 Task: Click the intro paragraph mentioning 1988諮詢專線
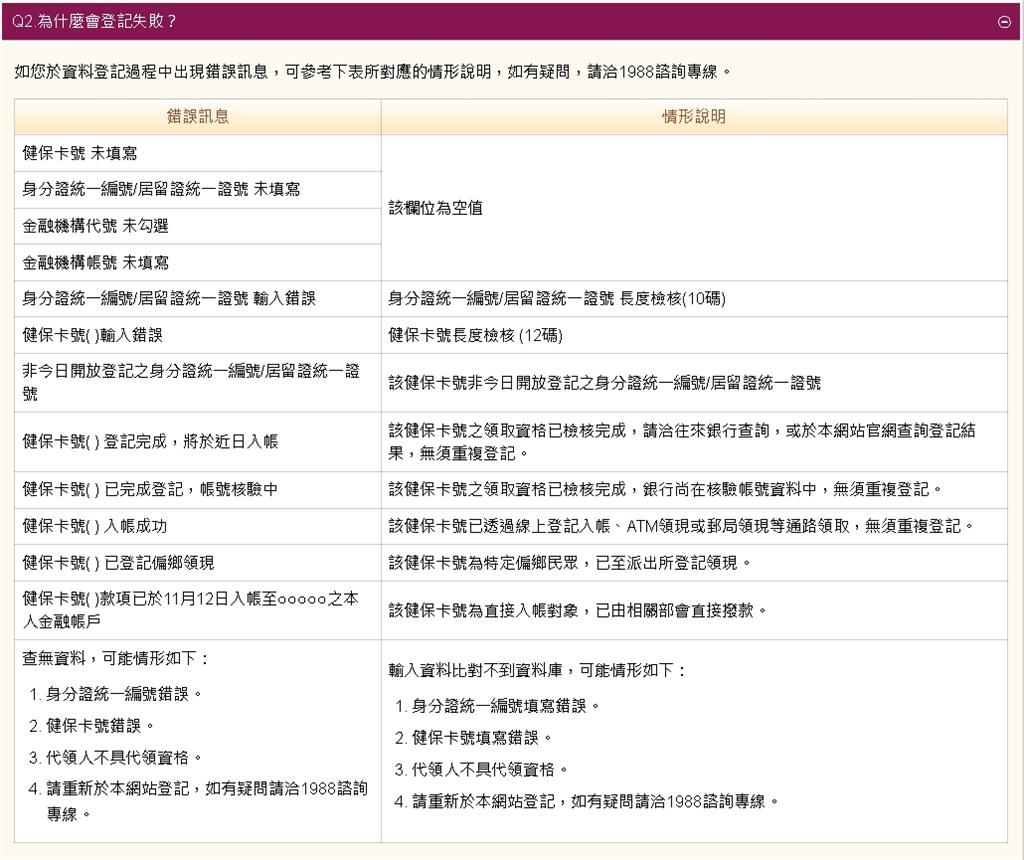click(x=372, y=72)
